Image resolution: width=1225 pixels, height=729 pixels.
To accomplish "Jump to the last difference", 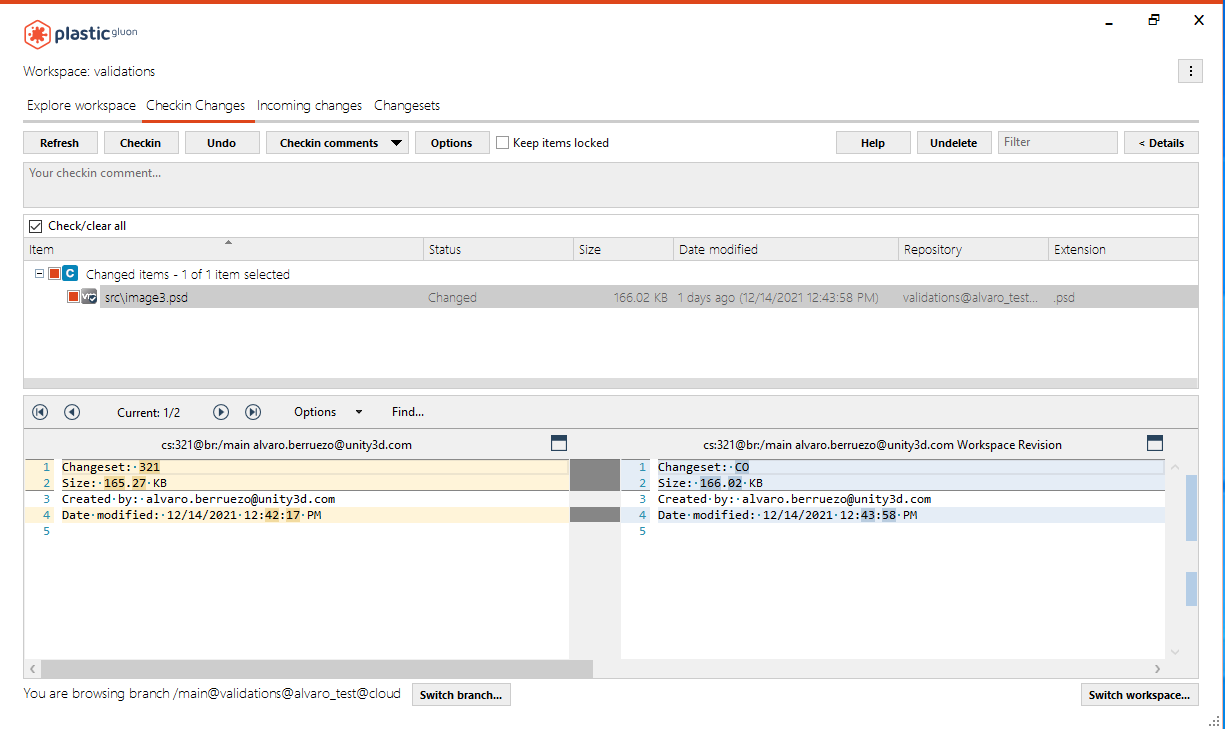I will tap(253, 411).
